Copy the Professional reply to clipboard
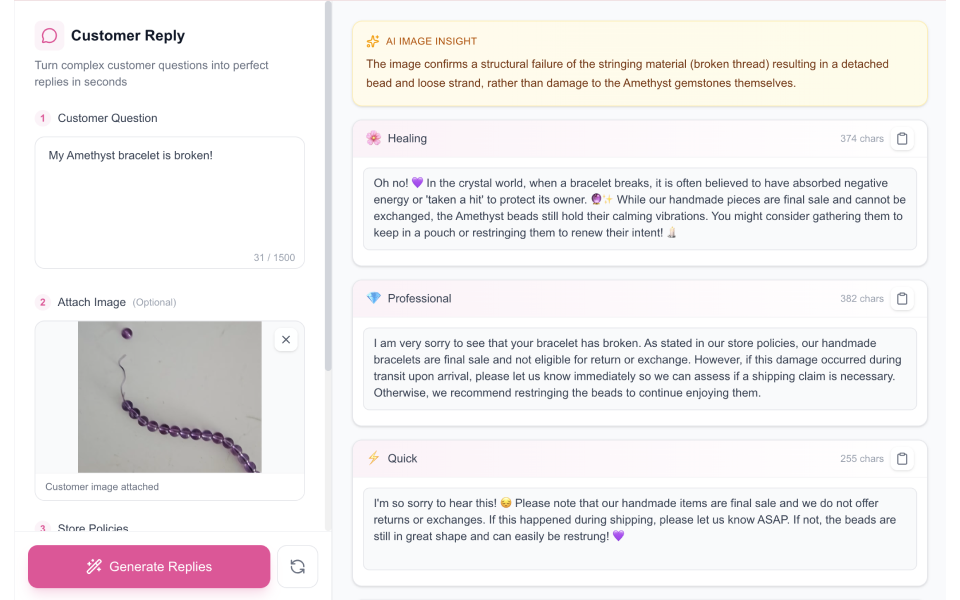Image resolution: width=960 pixels, height=600 pixels. (x=903, y=298)
